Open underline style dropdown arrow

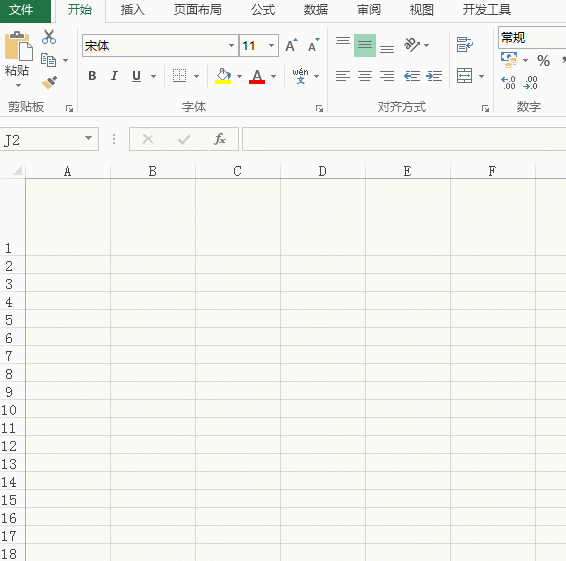pos(153,76)
